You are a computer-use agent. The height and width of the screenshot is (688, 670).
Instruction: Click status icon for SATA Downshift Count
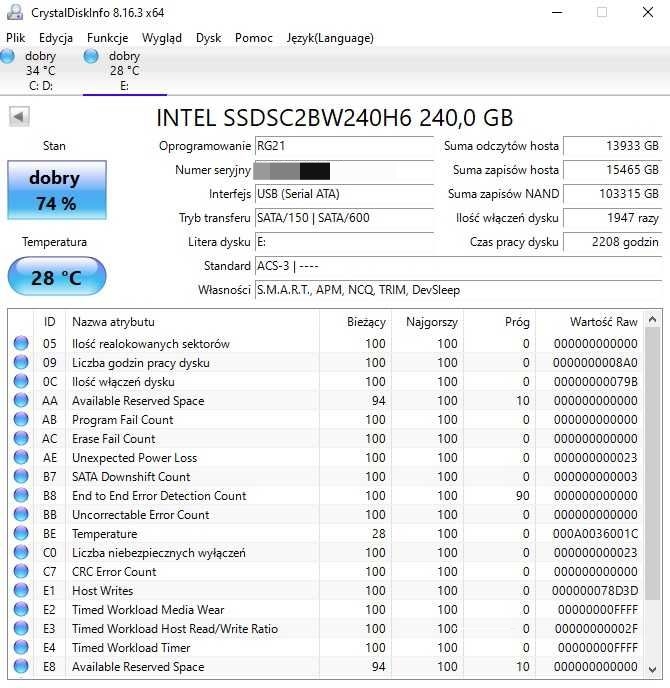point(21,477)
